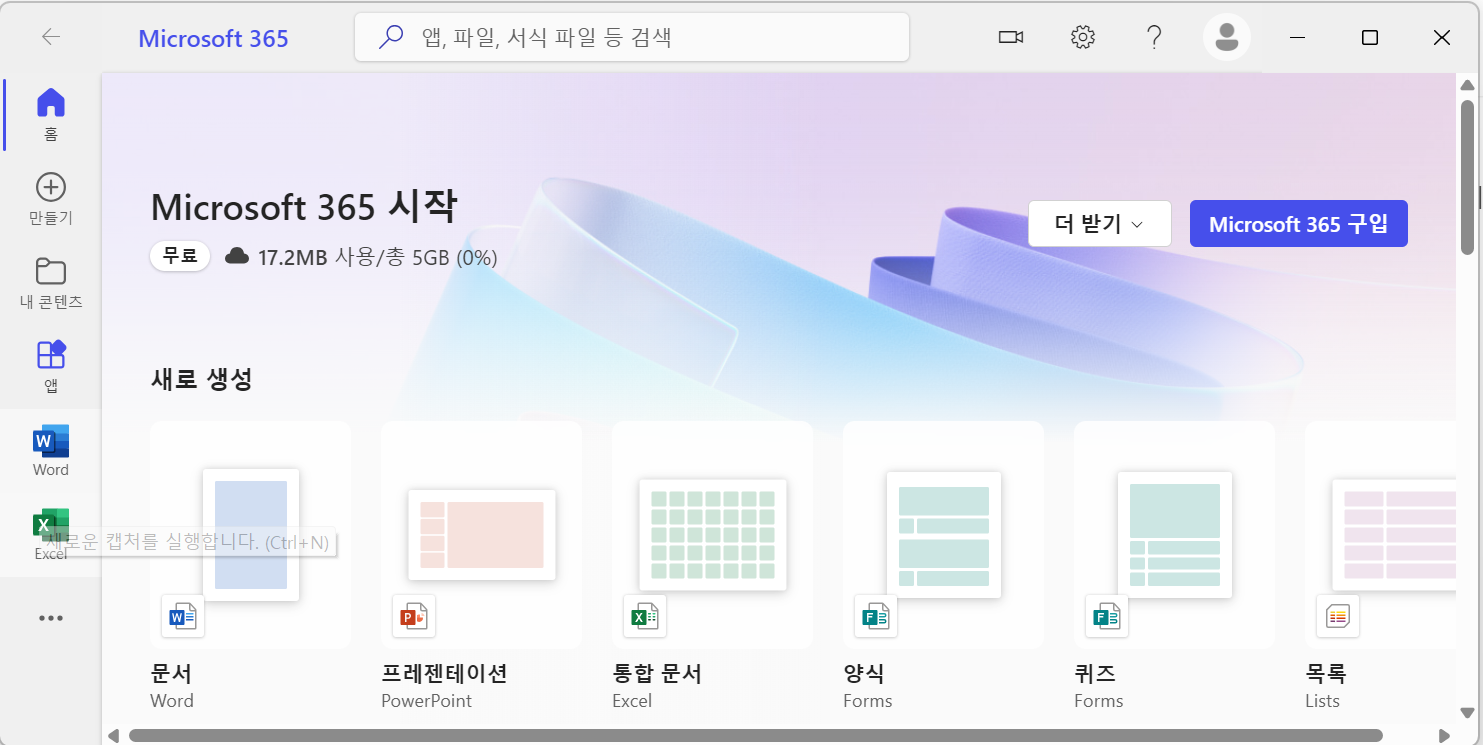Launch Word from the sidebar

pyautogui.click(x=50, y=451)
